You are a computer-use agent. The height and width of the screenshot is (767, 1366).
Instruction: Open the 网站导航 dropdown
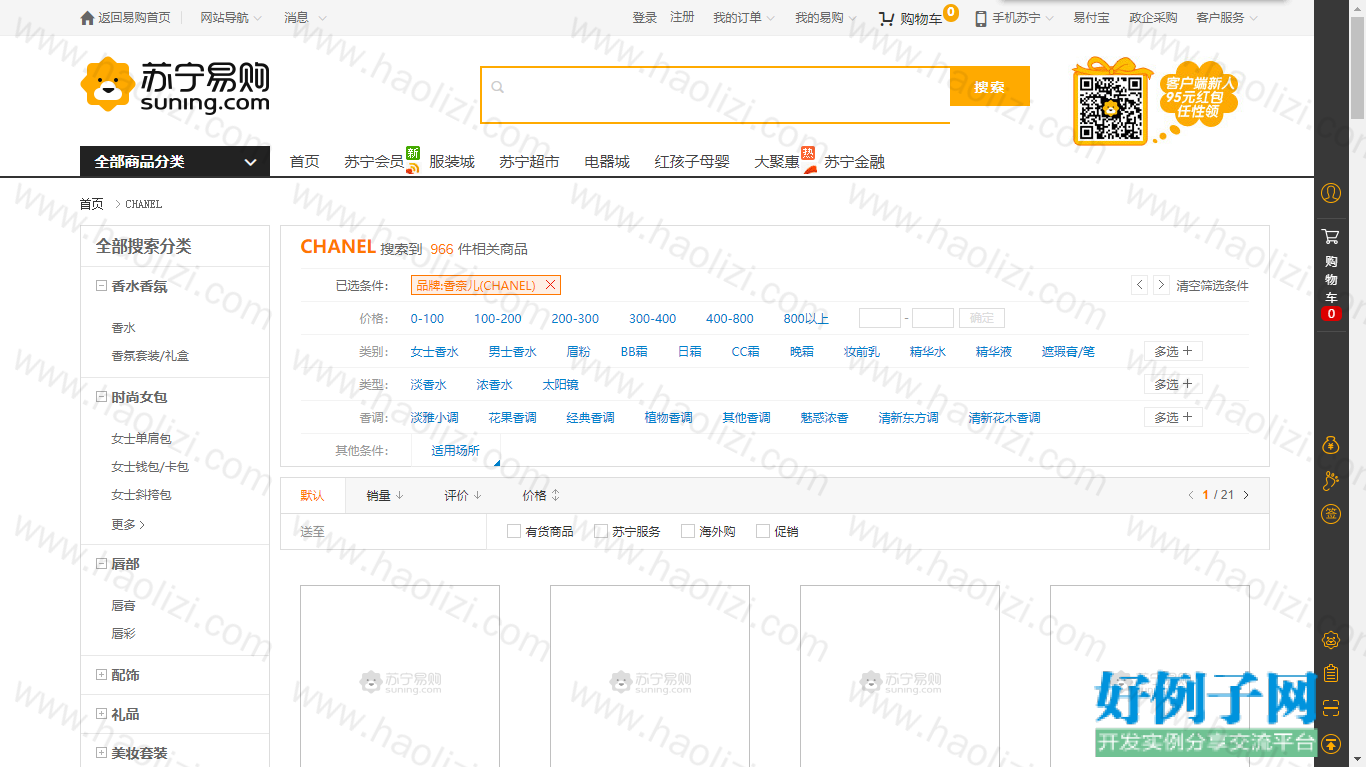point(231,18)
